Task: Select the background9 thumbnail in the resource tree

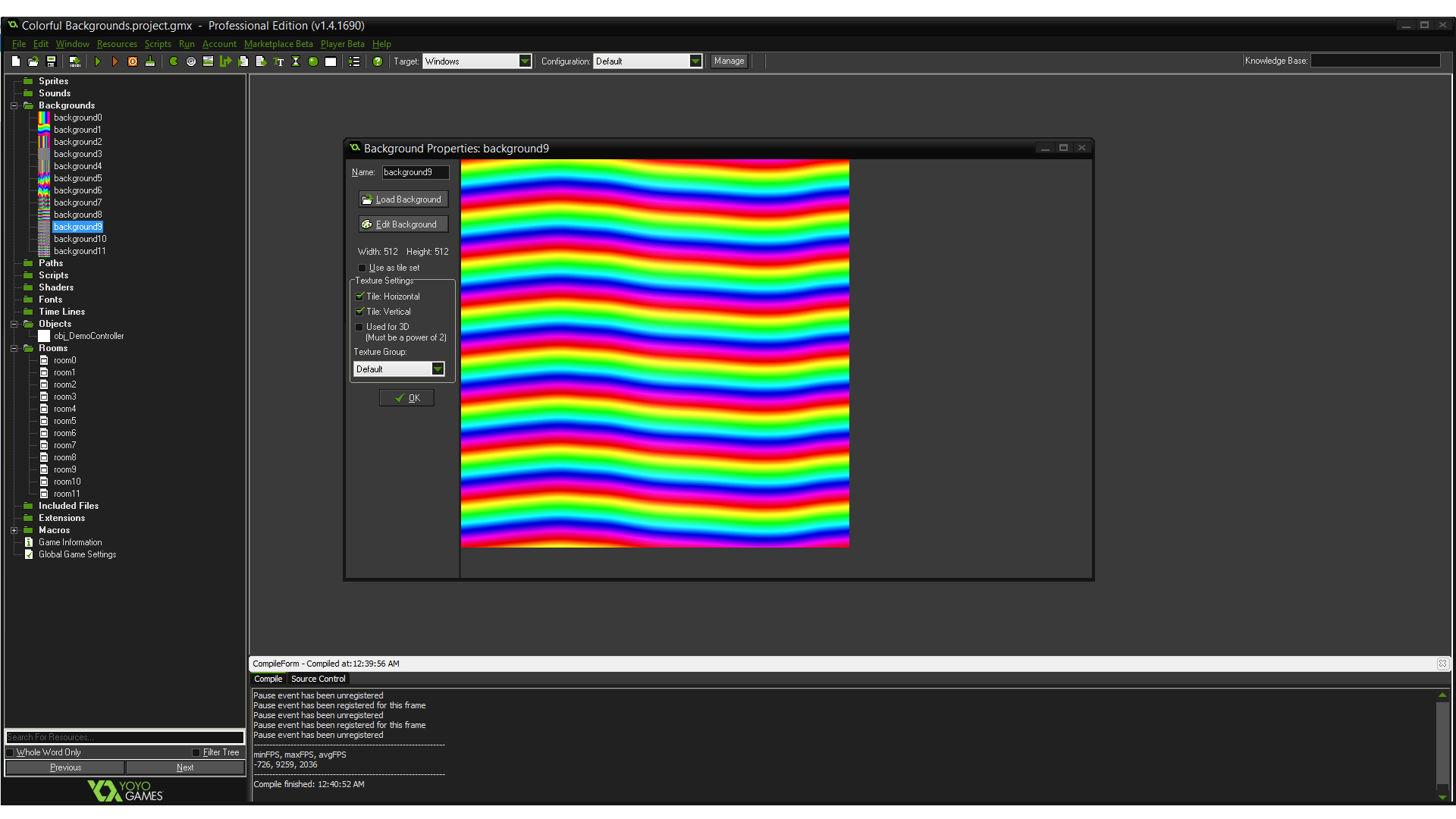Action: pos(44,226)
